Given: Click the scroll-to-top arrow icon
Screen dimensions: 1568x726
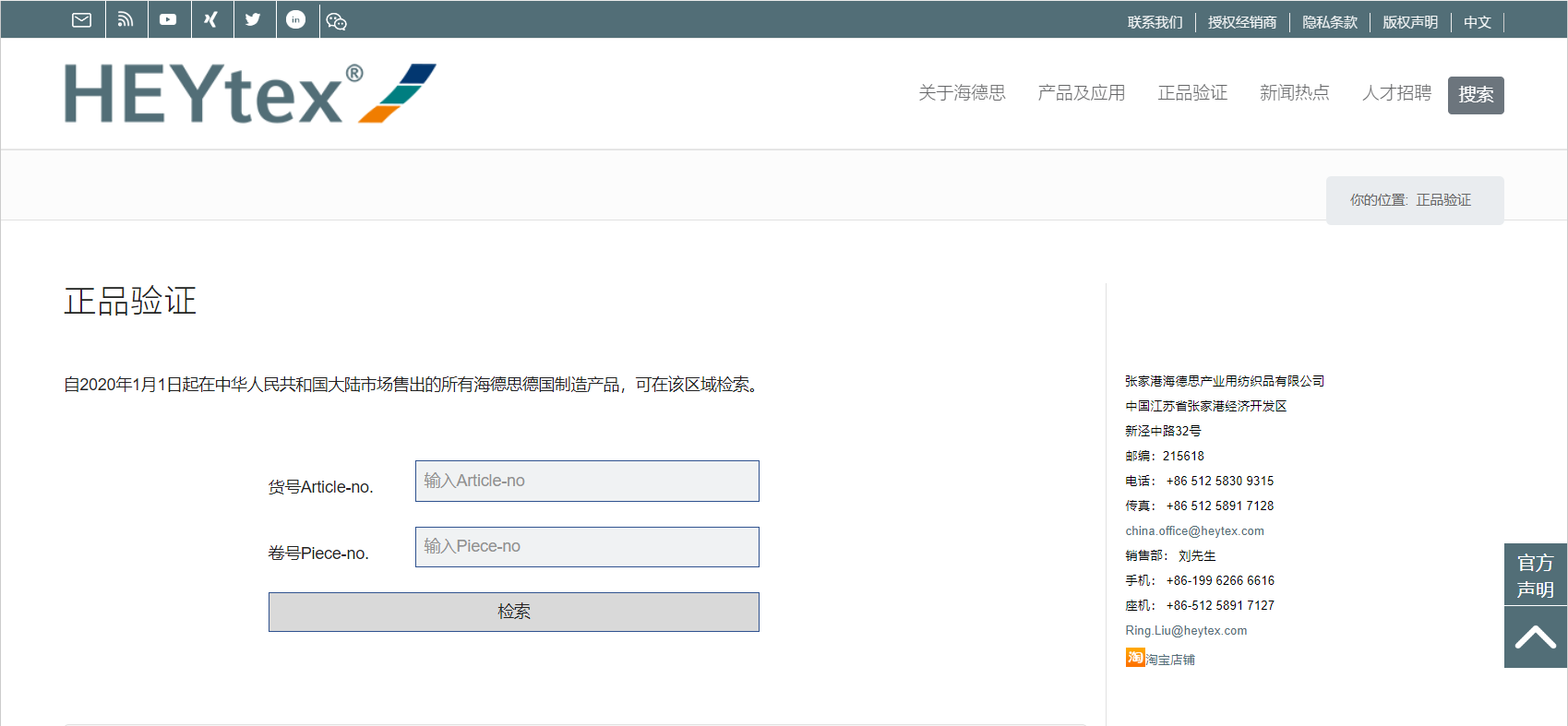Looking at the screenshot, I should (1535, 637).
